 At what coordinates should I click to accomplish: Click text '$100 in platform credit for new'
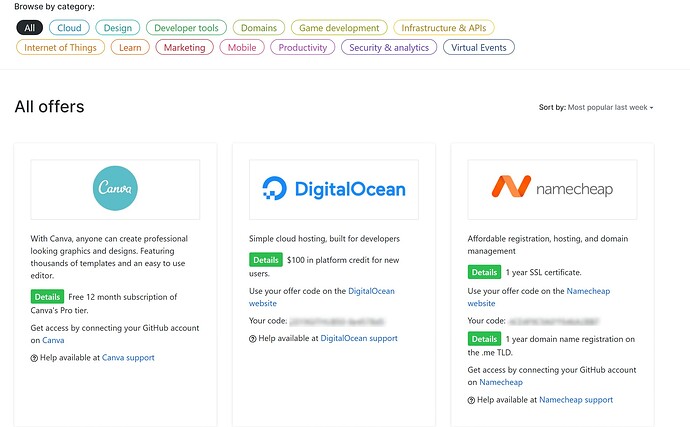tap(343, 260)
